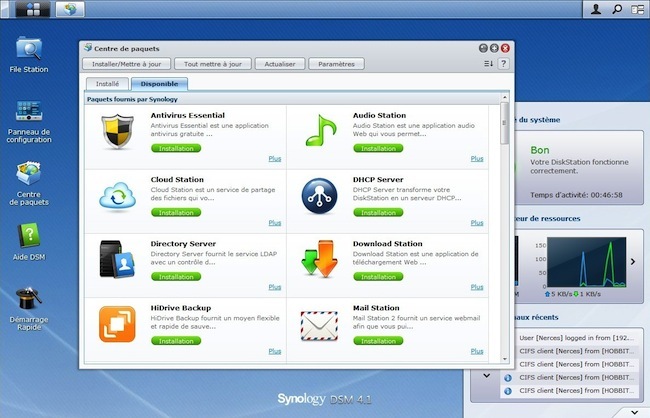This screenshot has width=650, height=418.
Task: Install Antivirus Essential package
Action: 176,148
